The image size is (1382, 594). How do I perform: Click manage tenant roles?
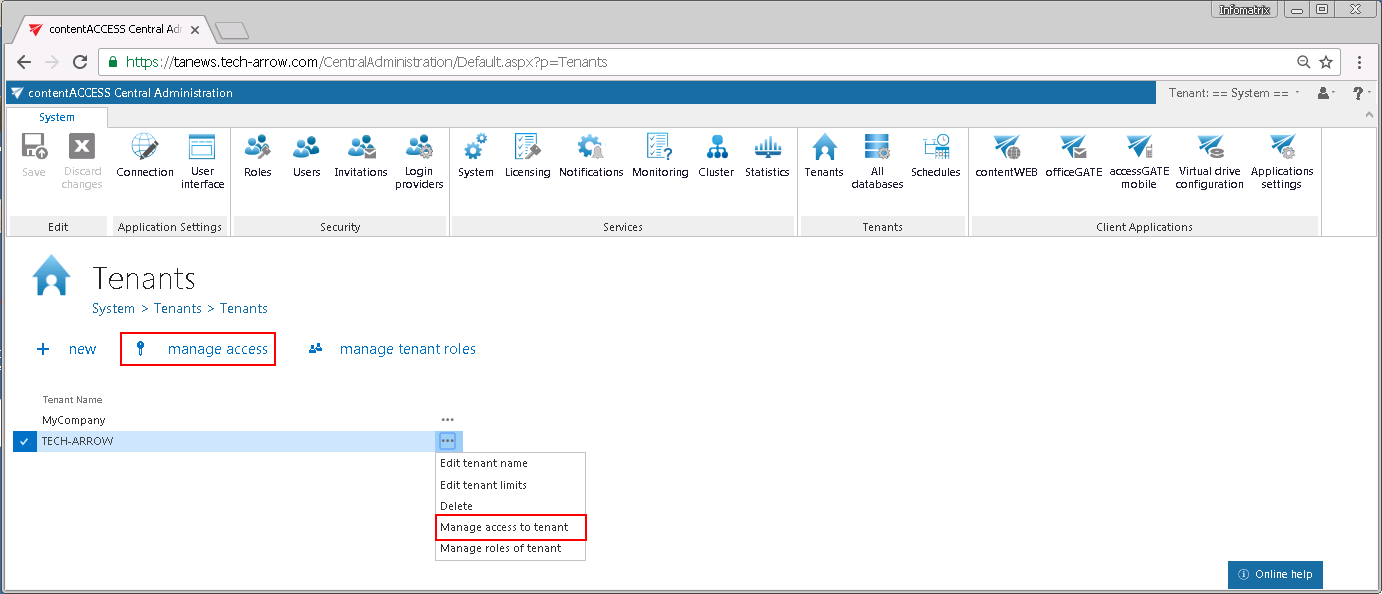[x=392, y=349]
